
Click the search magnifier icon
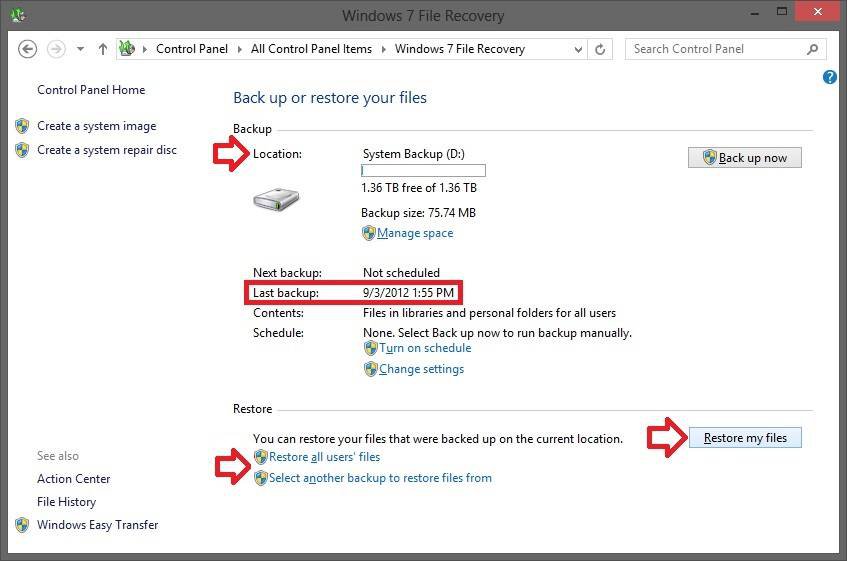(x=812, y=49)
